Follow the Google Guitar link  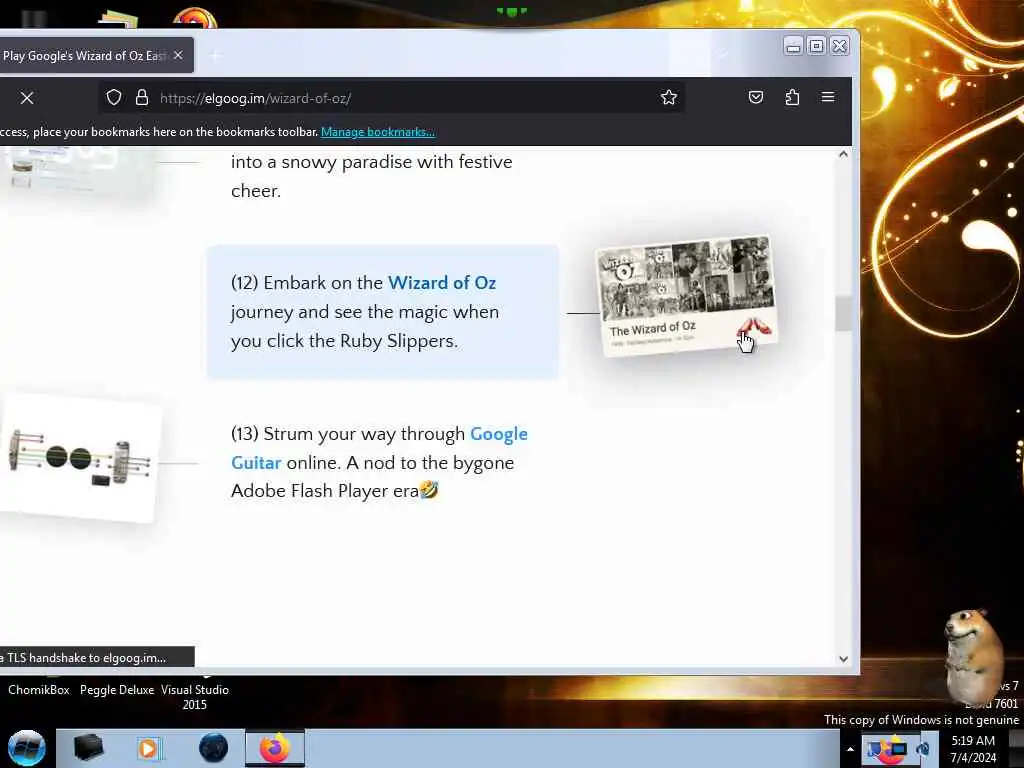[379, 448]
